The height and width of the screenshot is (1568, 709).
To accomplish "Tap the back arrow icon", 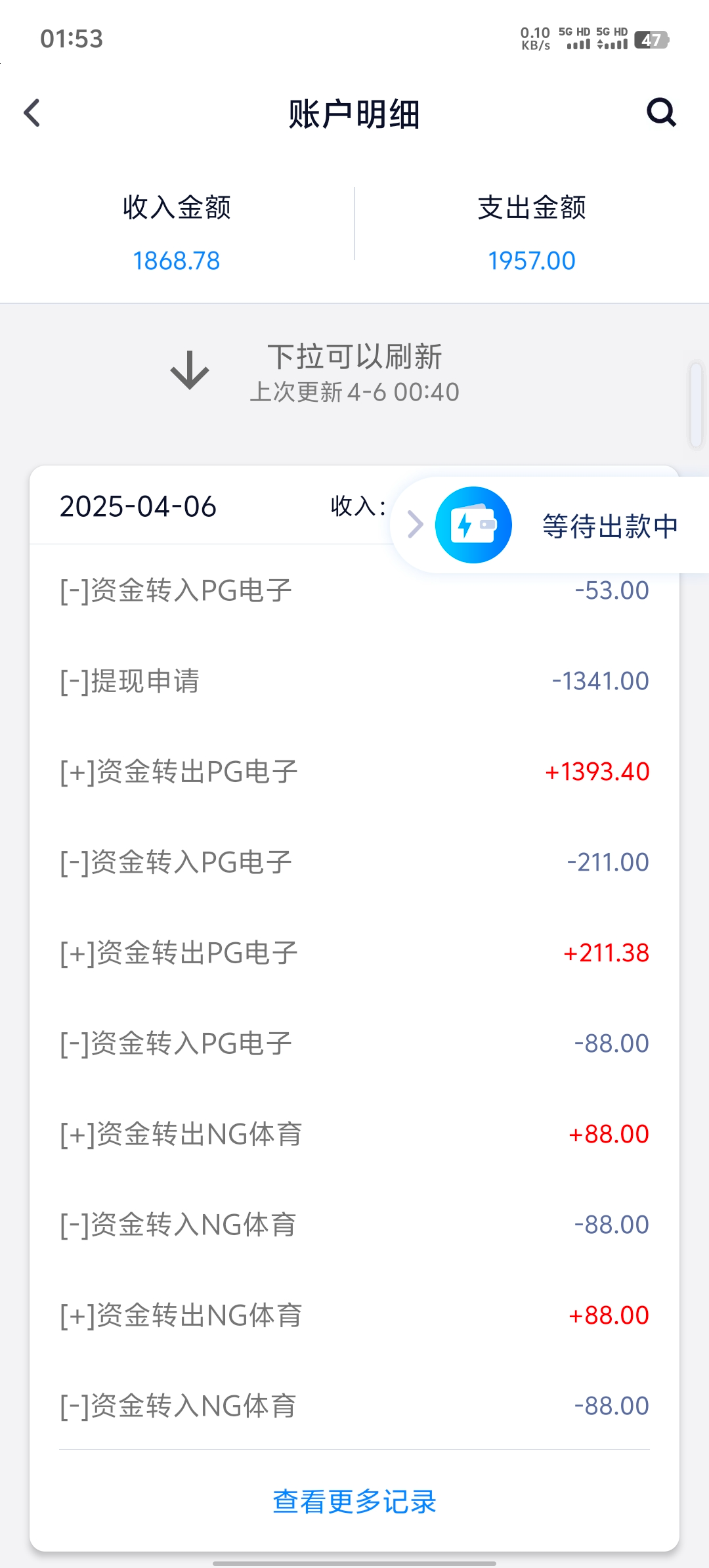I will click(x=32, y=113).
